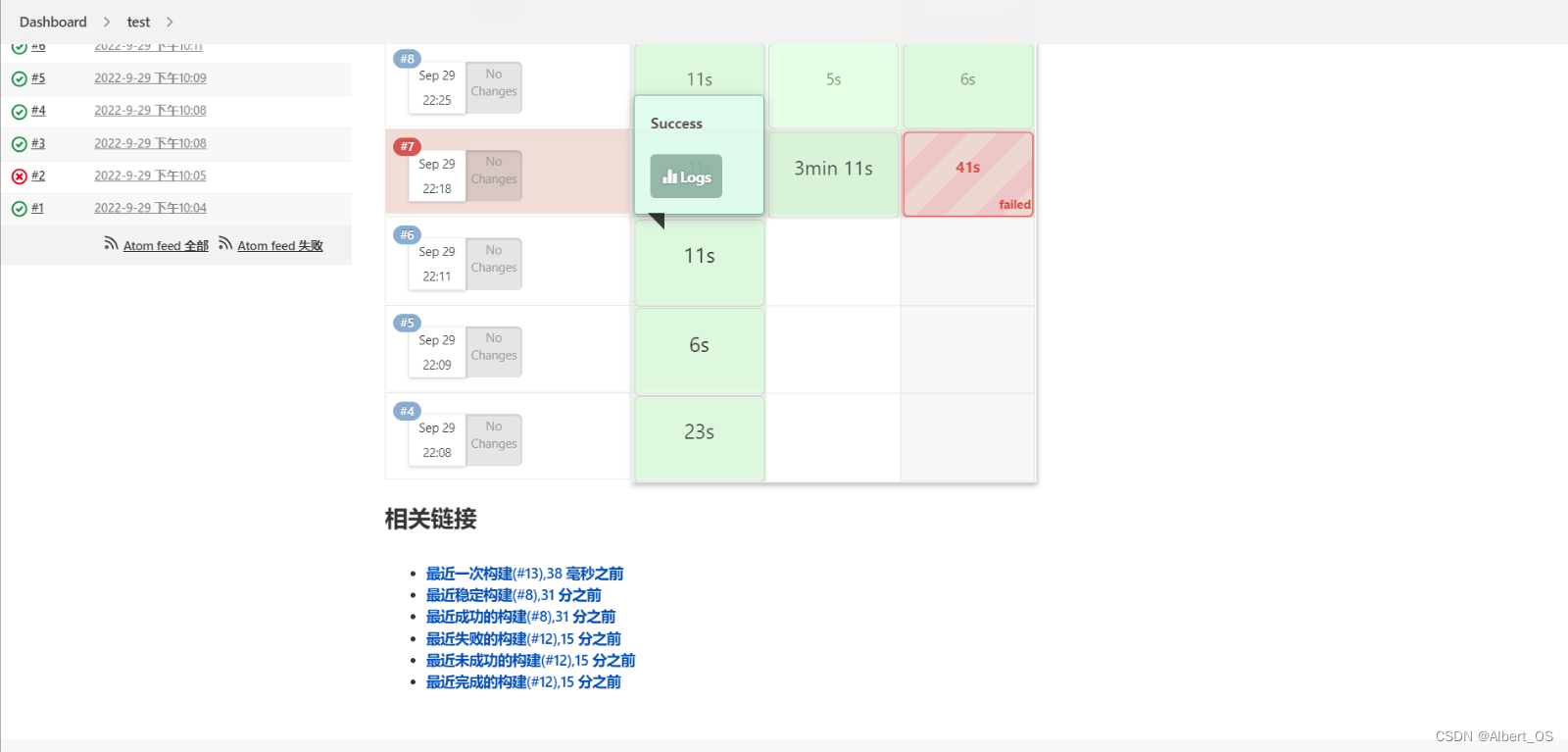Image resolution: width=1568 pixels, height=752 pixels.
Task: Open build #3 in history list
Action: click(x=38, y=143)
